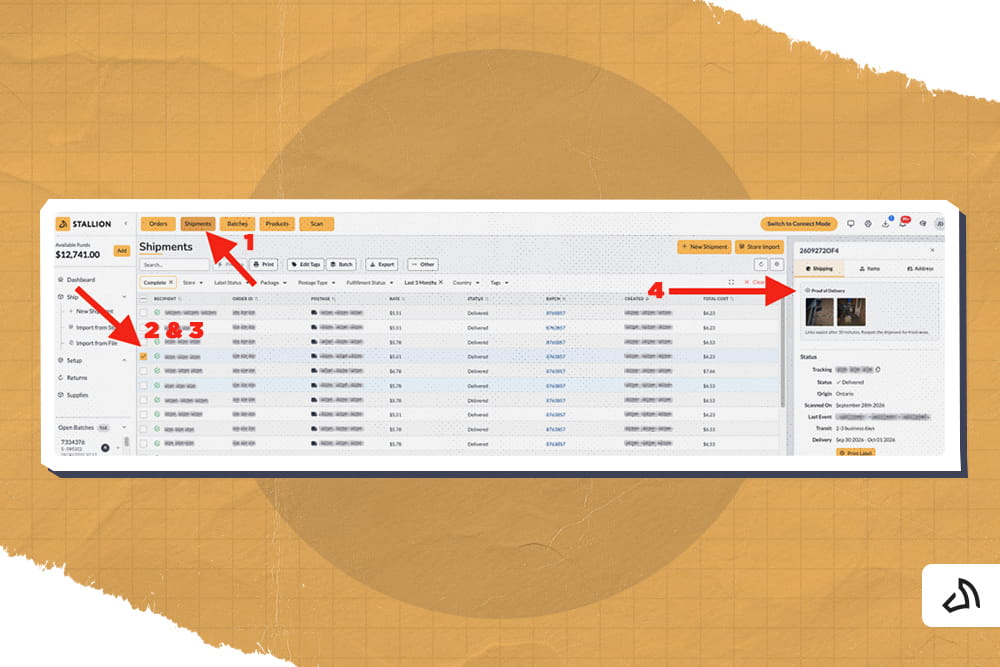
Task: Open the notifications bell with red badge
Action: tap(904, 223)
